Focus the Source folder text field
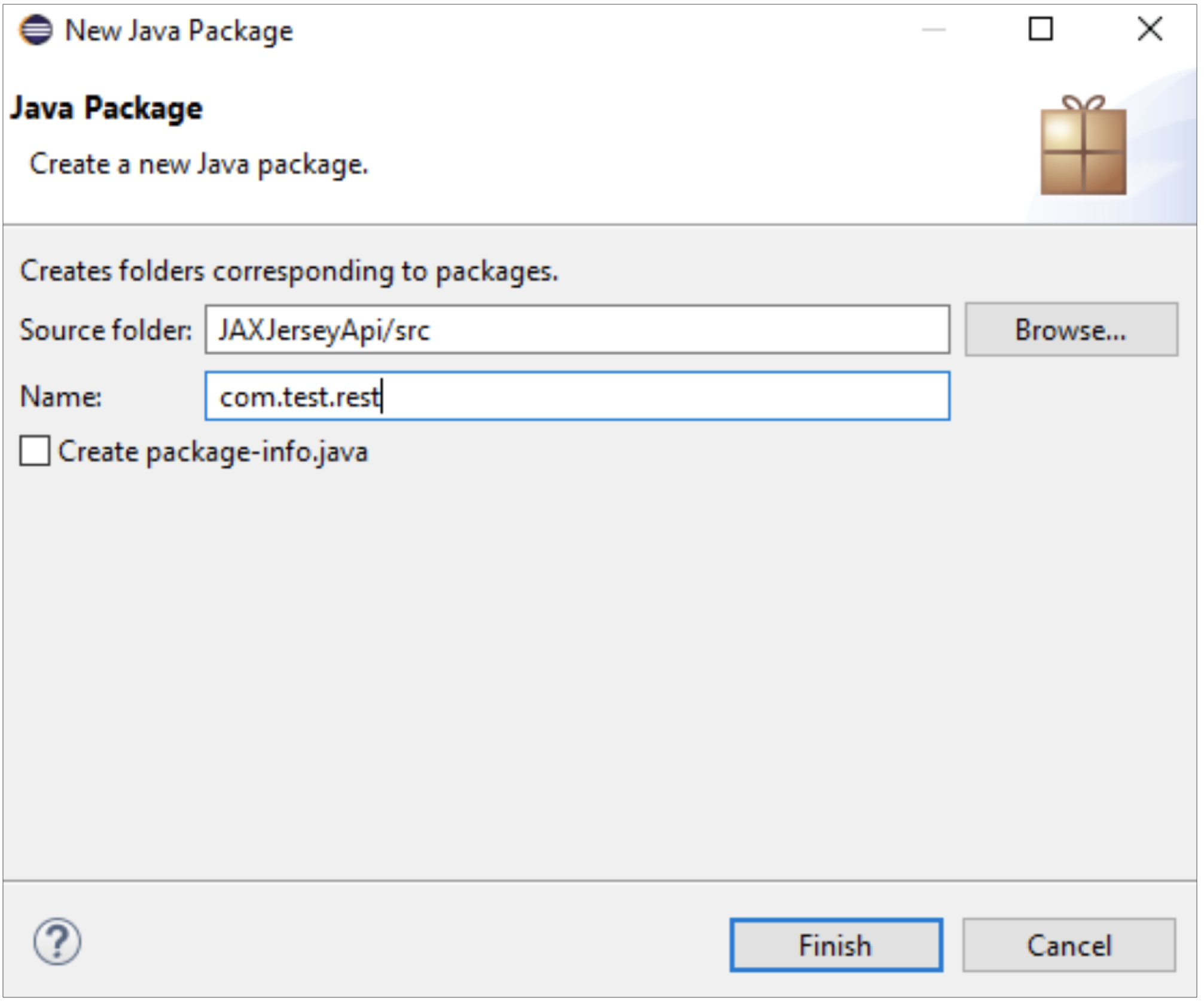 [577, 330]
